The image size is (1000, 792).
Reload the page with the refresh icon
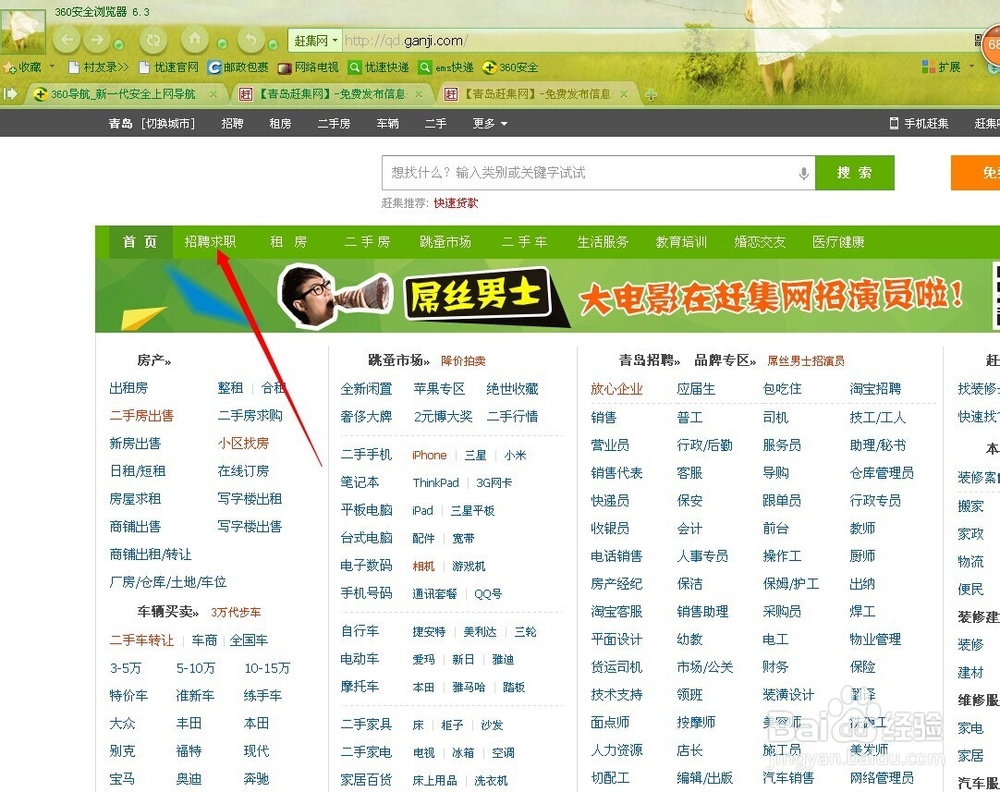coord(153,40)
